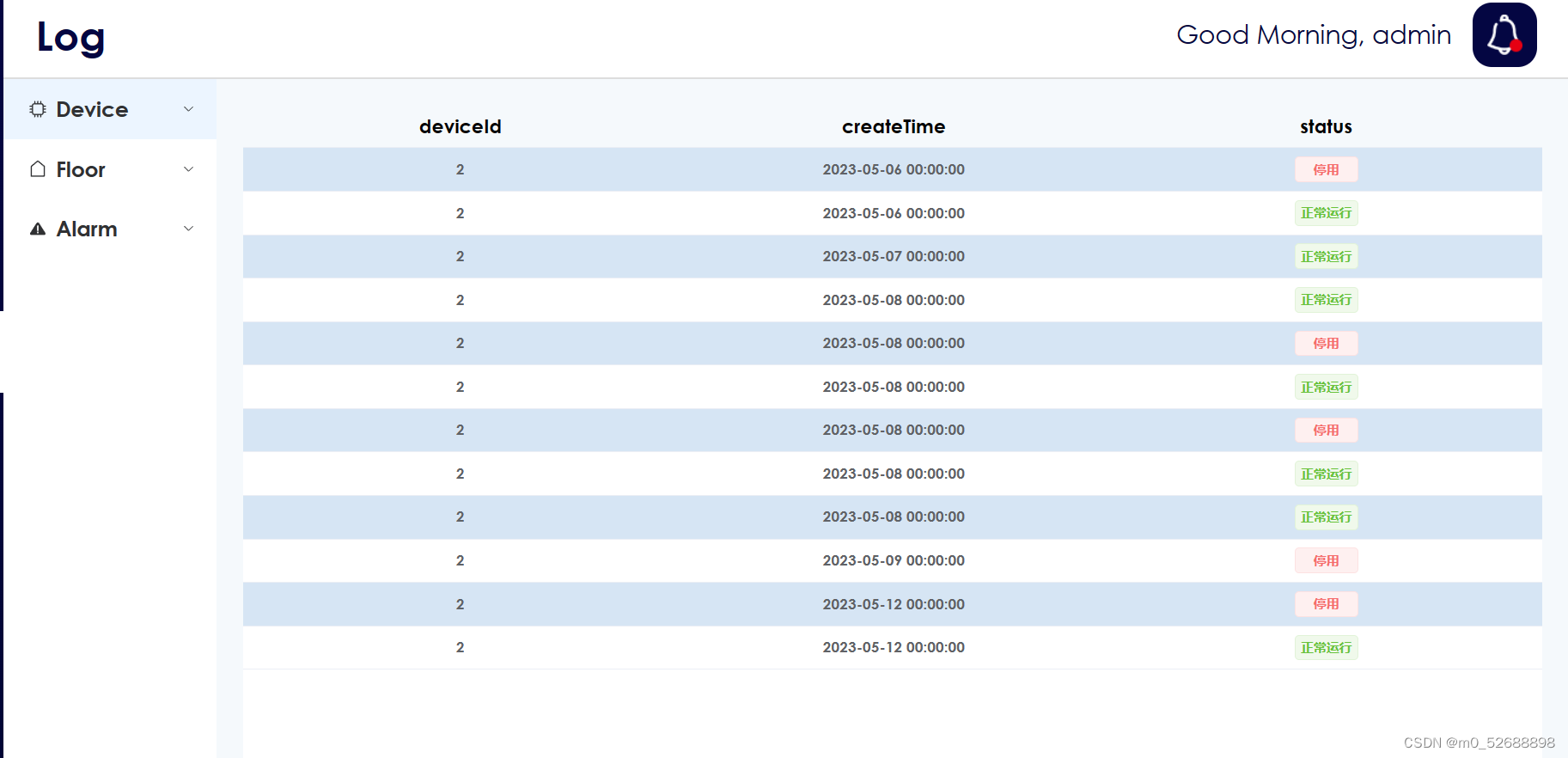Click the Alarm warning triangle icon
This screenshot has width=1568, height=758.
point(38,229)
